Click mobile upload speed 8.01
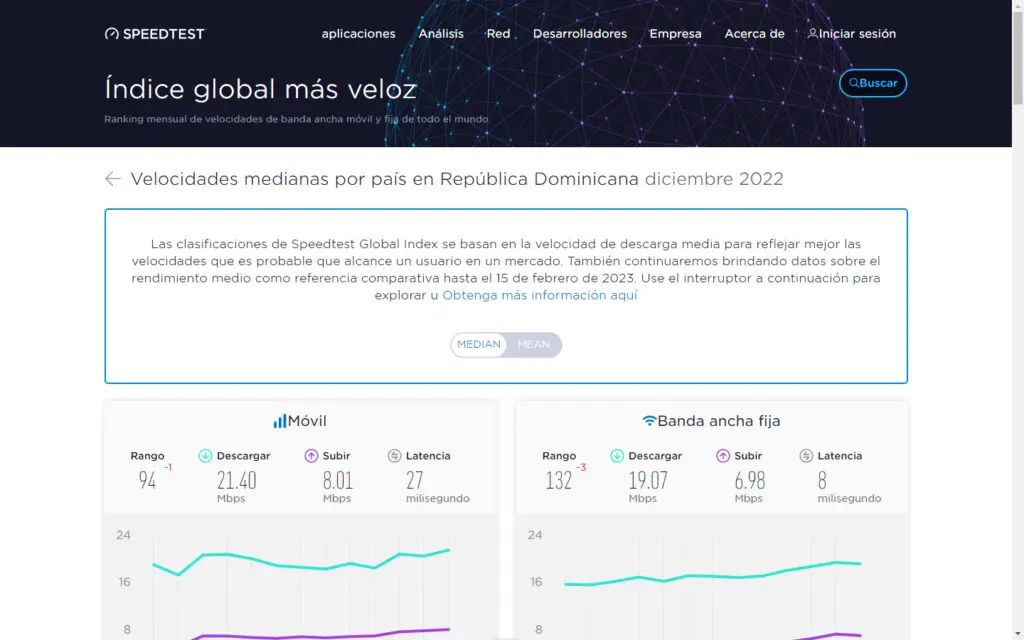 point(338,481)
